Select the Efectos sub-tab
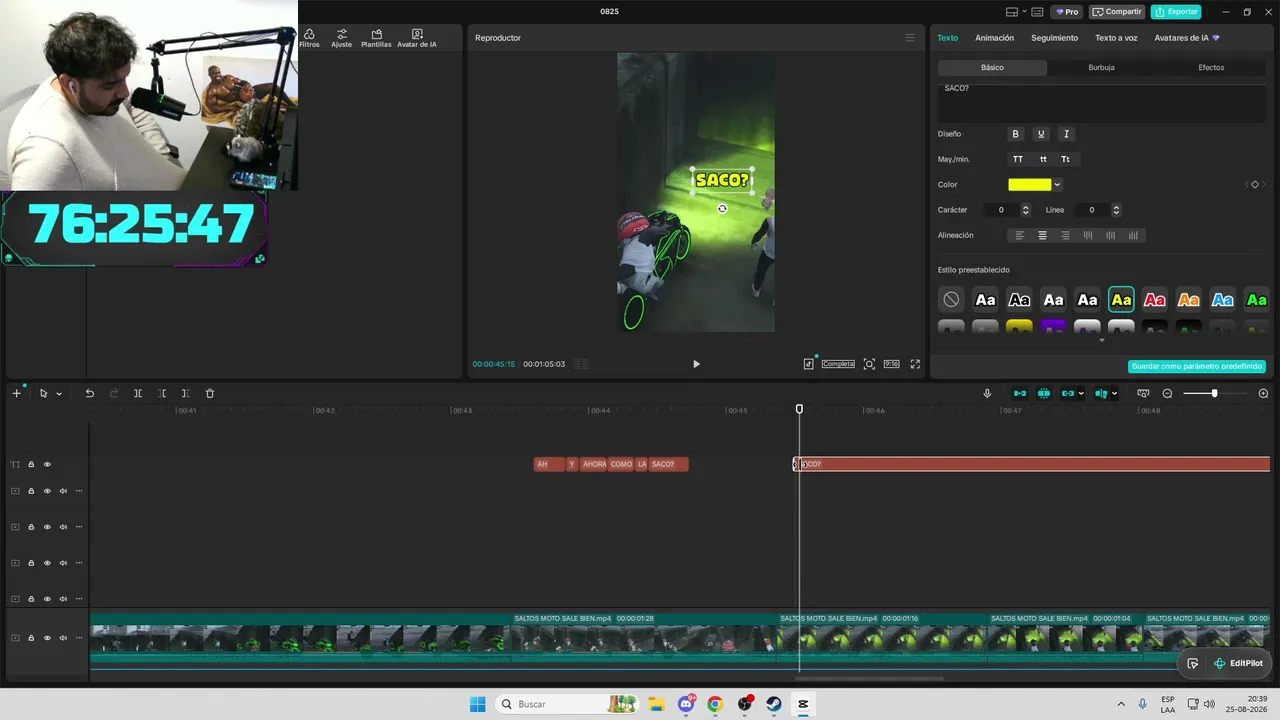 [1211, 68]
